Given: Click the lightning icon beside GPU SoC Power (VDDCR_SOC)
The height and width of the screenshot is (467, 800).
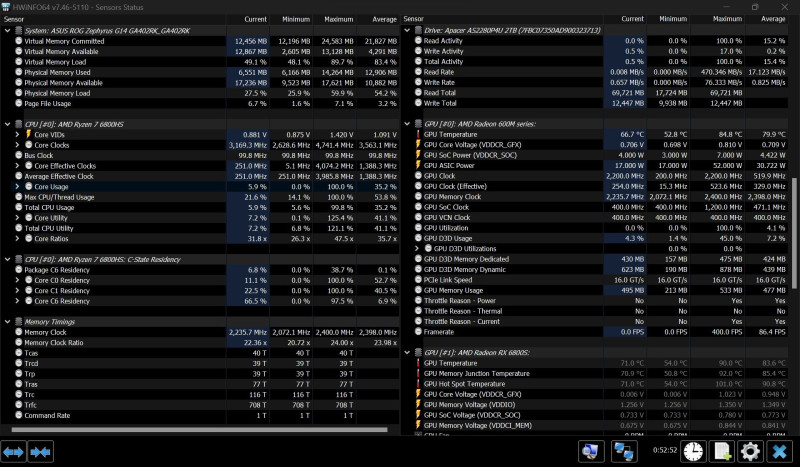Looking at the screenshot, I should tap(418, 155).
